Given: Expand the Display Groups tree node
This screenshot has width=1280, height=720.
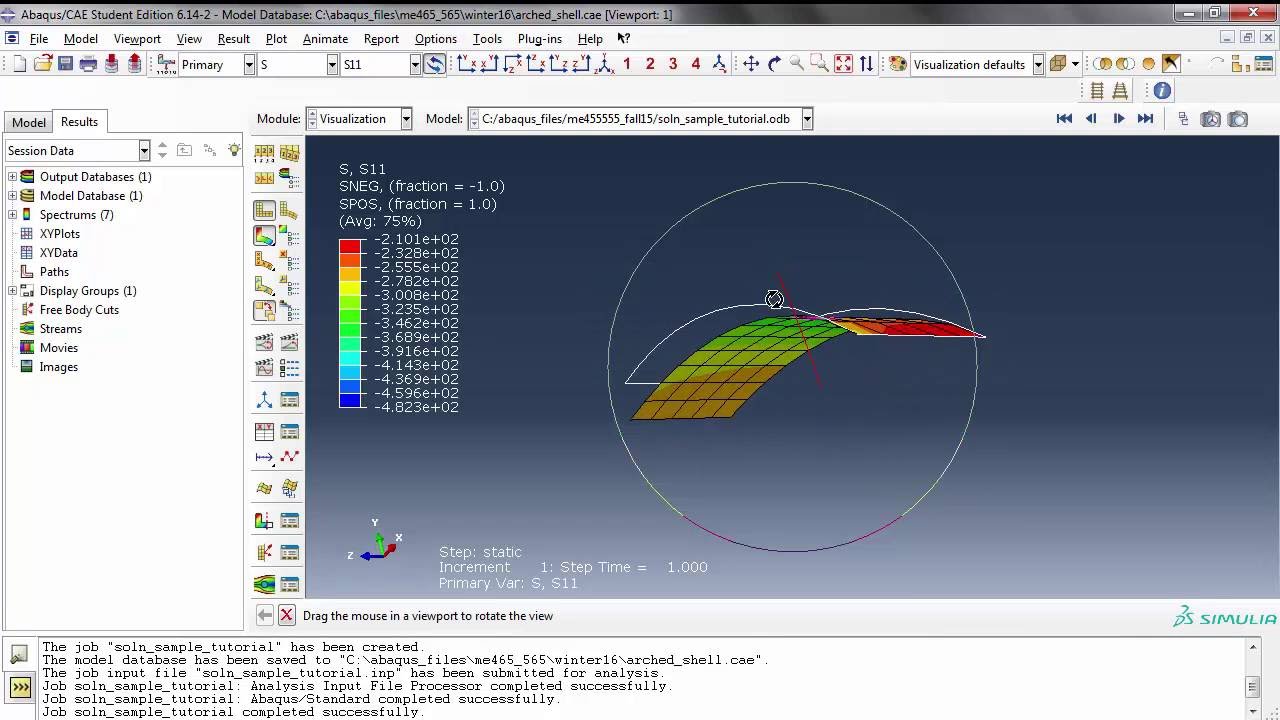Looking at the screenshot, I should click(12, 291).
